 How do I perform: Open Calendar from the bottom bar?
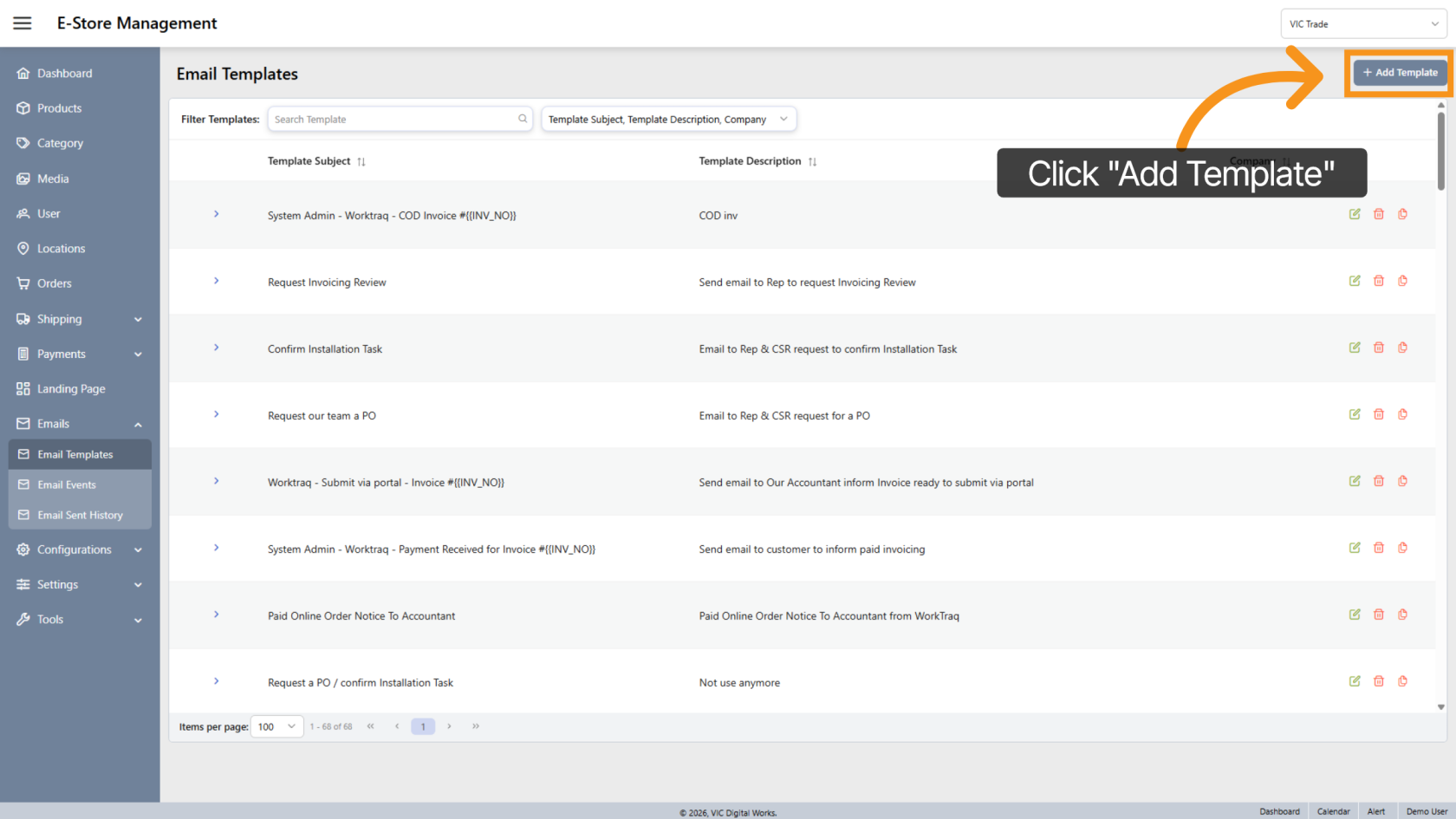tap(1333, 811)
